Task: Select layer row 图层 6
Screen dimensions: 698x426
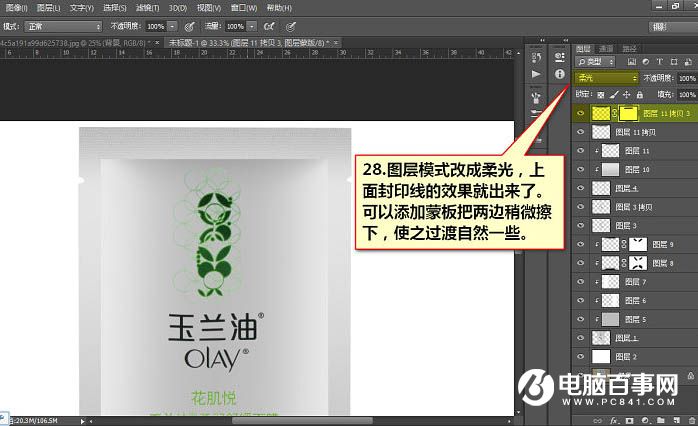Action: (x=635, y=300)
